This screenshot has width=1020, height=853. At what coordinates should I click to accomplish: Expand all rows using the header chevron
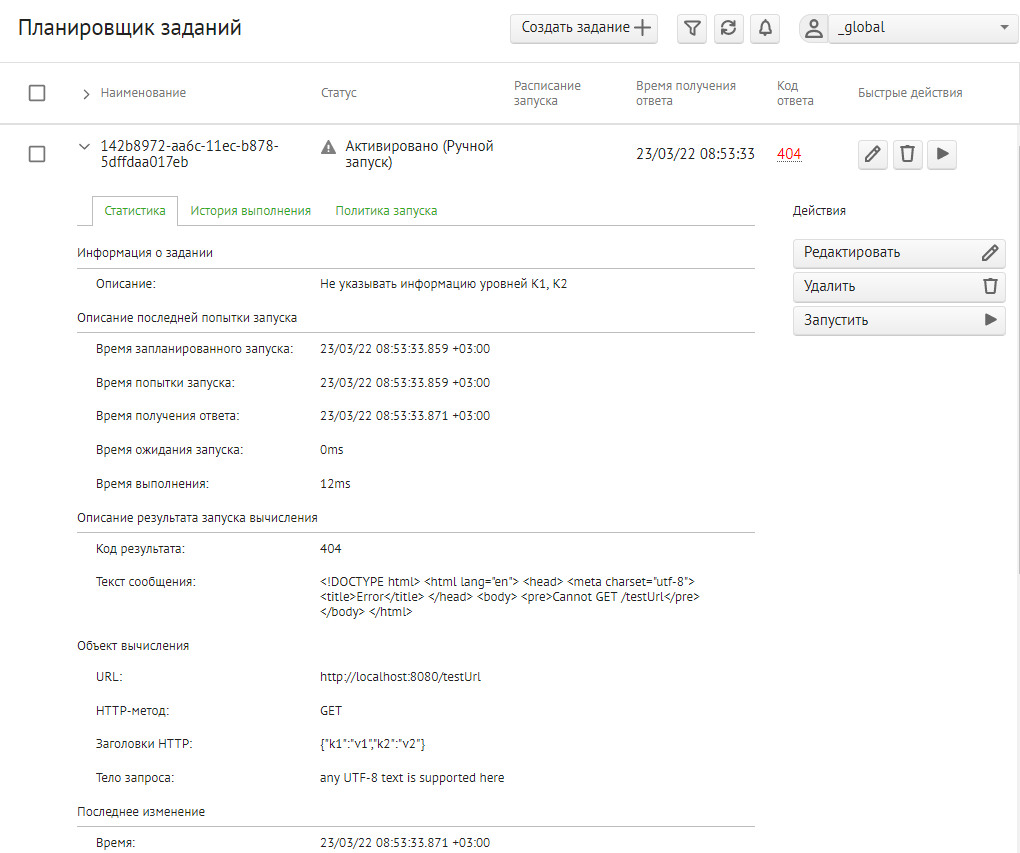86,94
